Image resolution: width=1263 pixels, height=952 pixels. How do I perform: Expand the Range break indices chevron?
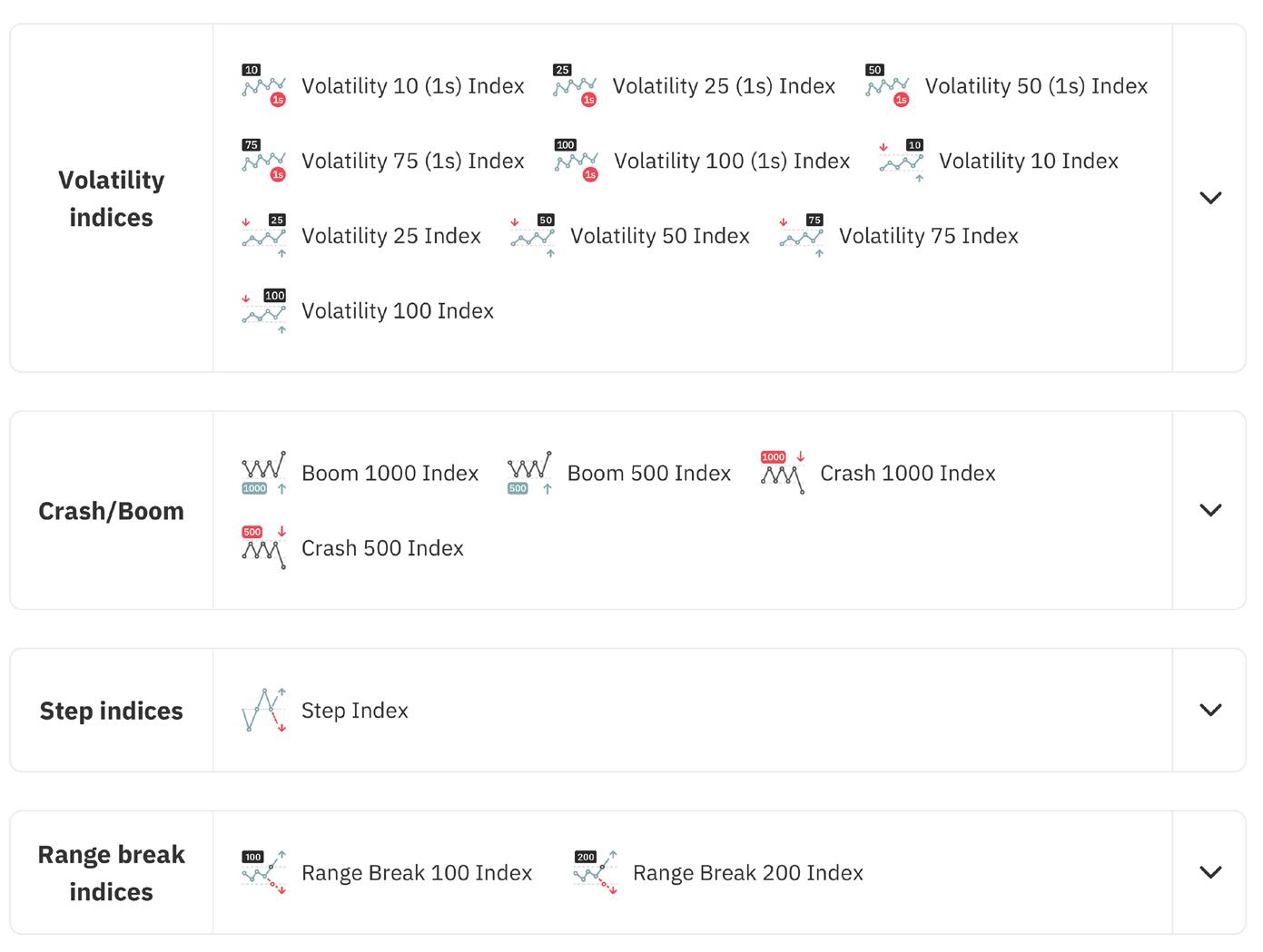tap(1210, 872)
